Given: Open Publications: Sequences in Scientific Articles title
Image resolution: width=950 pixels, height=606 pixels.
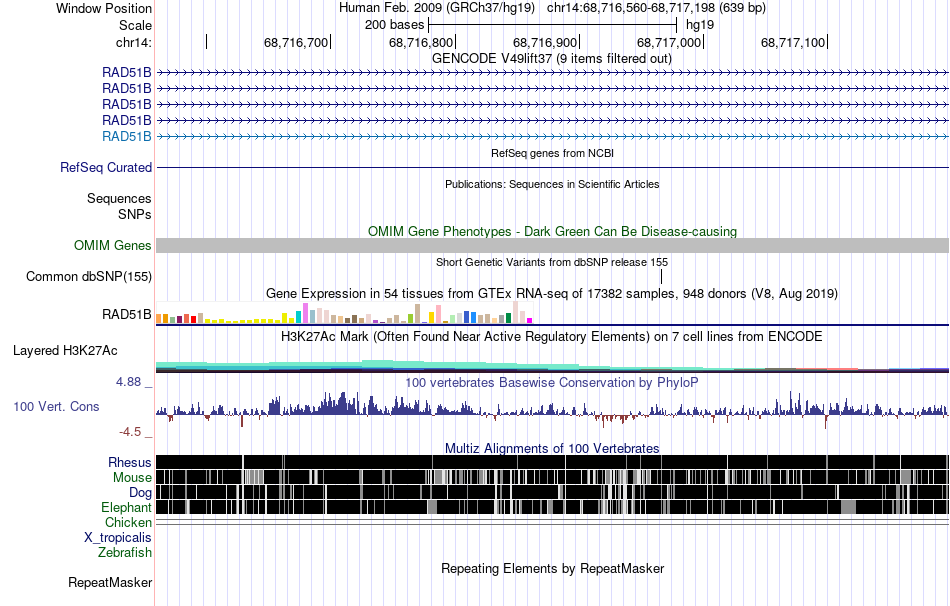Looking at the screenshot, I should point(552,184).
